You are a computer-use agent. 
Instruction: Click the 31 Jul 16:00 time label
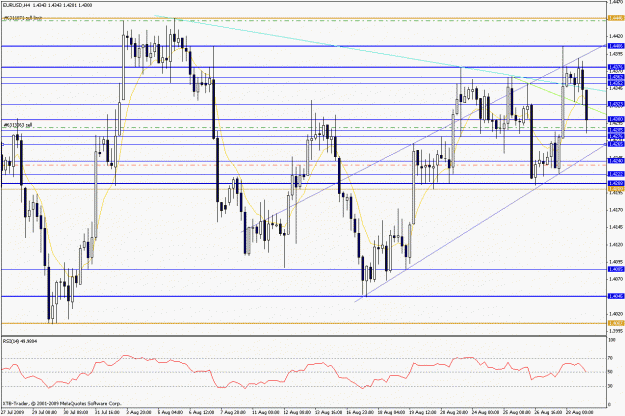tap(107, 412)
